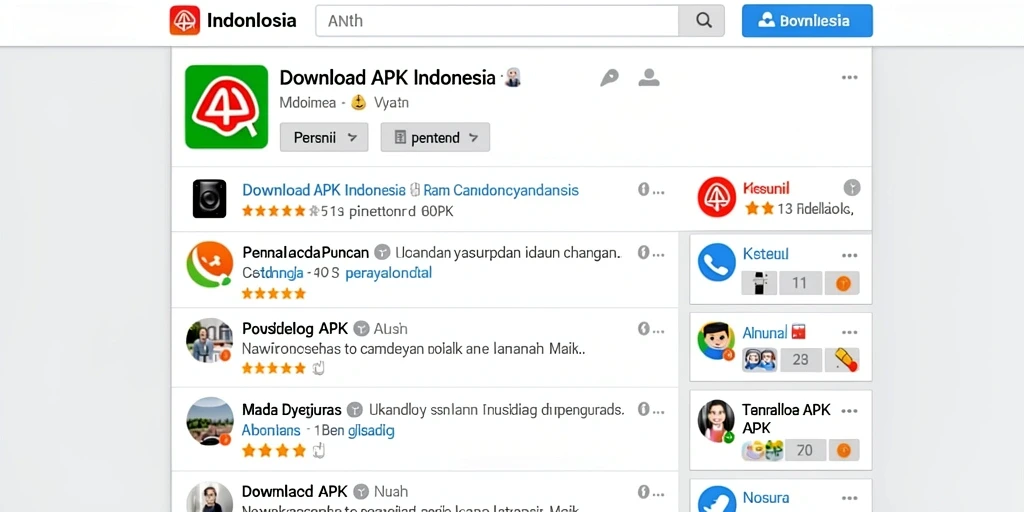This screenshot has height=512, width=1024.
Task: Click verified badge next to Mada Dyetjuras
Action: pos(355,410)
